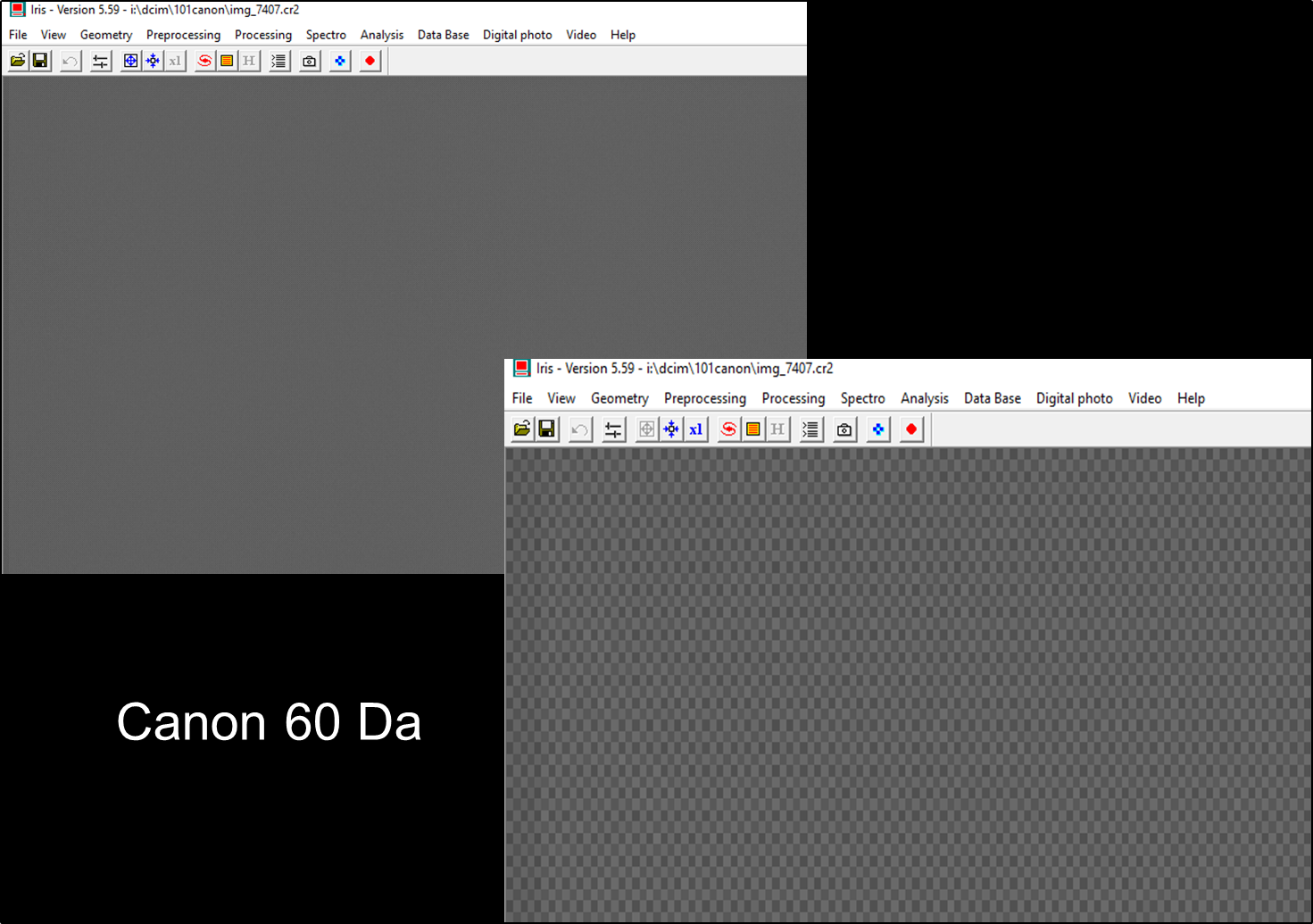Click the x1 zoom icon in the checkered-image window
Viewport: 1313px width, 924px height.
coord(696,429)
